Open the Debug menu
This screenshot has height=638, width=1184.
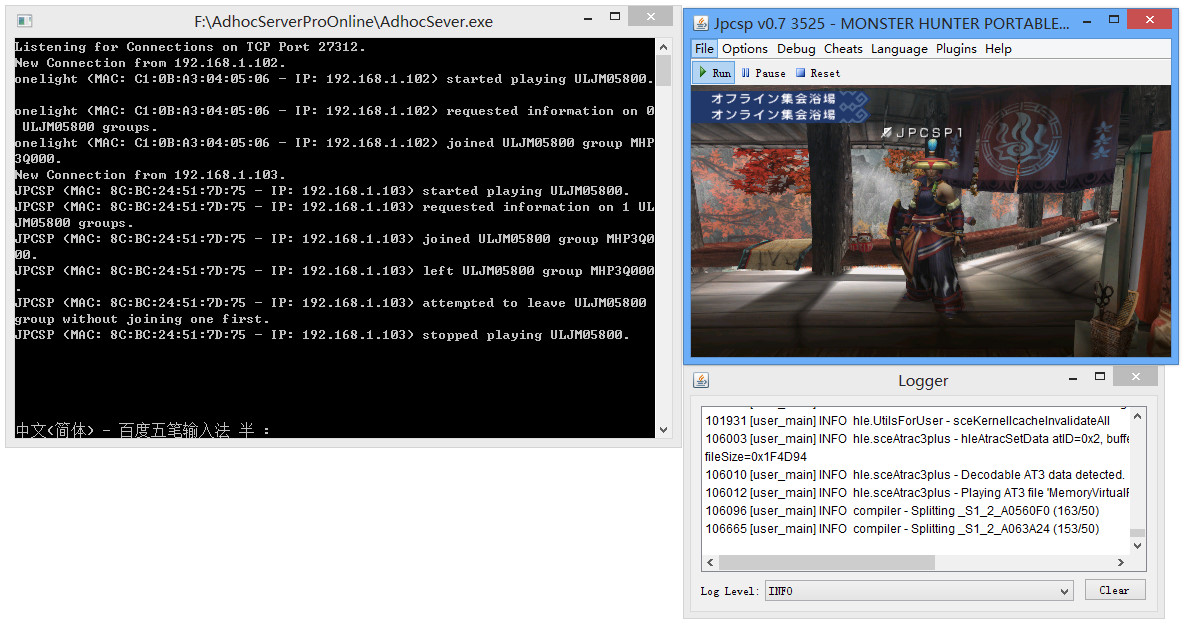[796, 49]
